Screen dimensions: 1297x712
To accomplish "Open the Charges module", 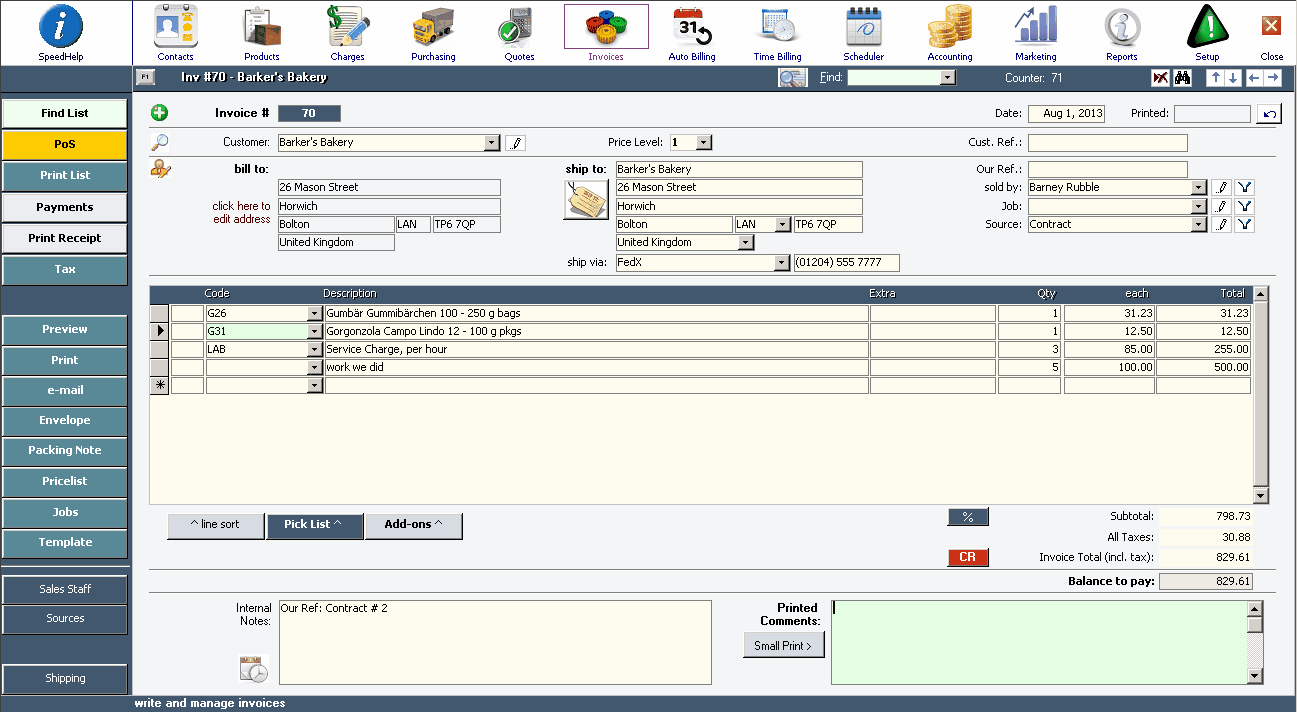I will point(348,32).
